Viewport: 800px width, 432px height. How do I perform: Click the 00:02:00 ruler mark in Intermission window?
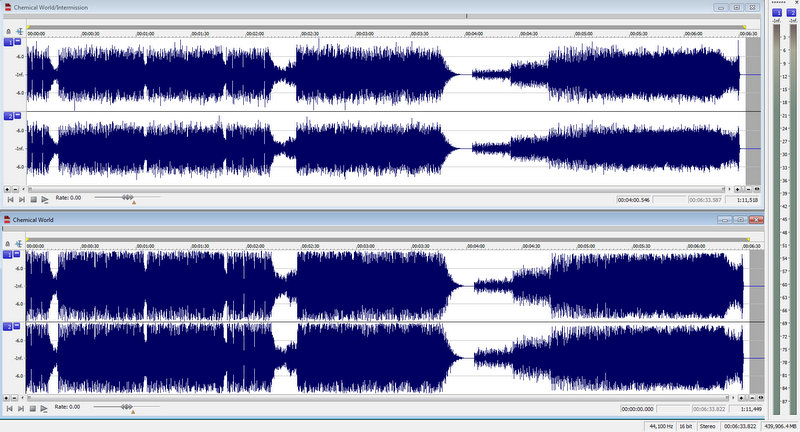[x=255, y=34]
